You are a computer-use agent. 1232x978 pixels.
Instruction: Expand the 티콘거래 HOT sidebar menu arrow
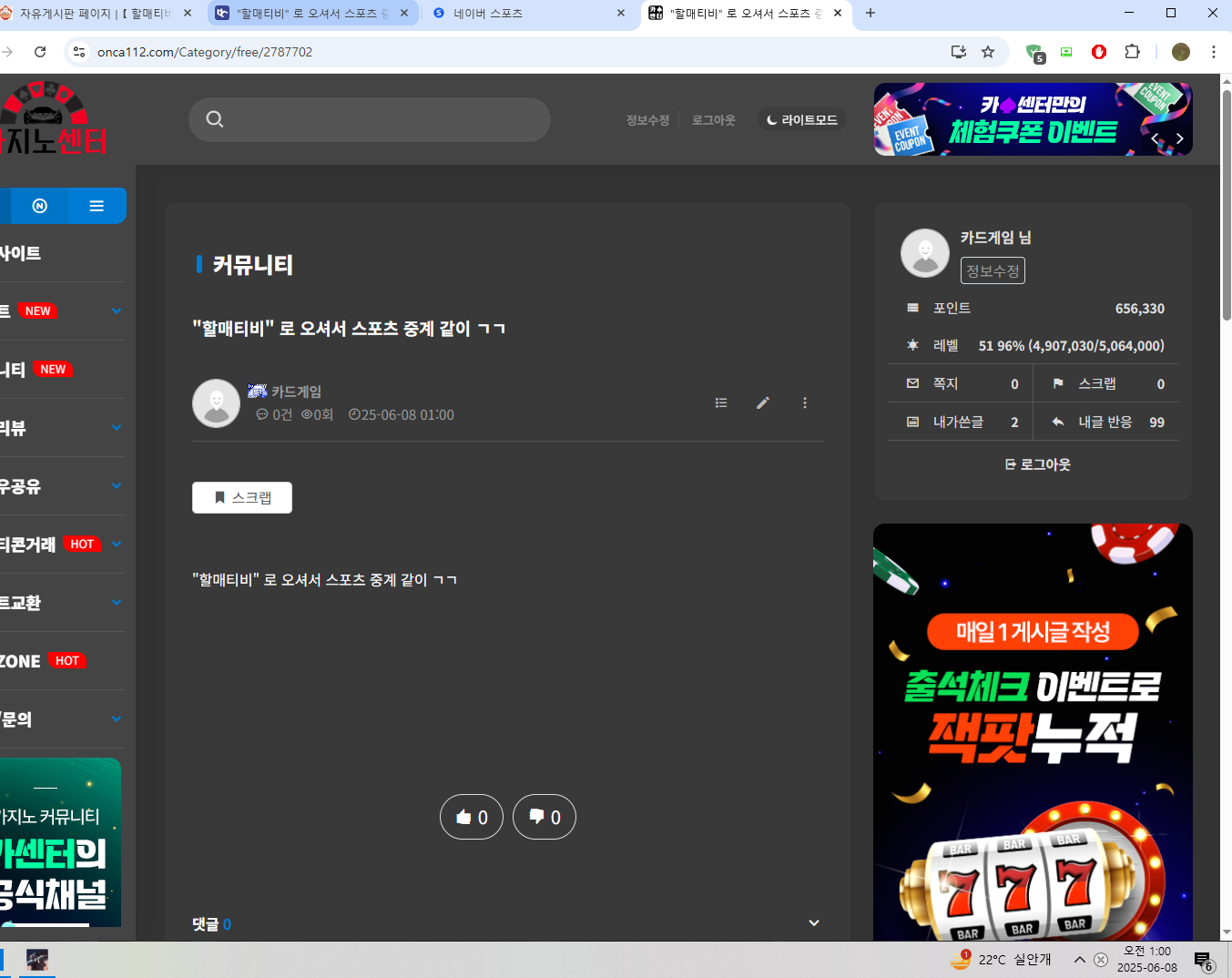pyautogui.click(x=117, y=545)
